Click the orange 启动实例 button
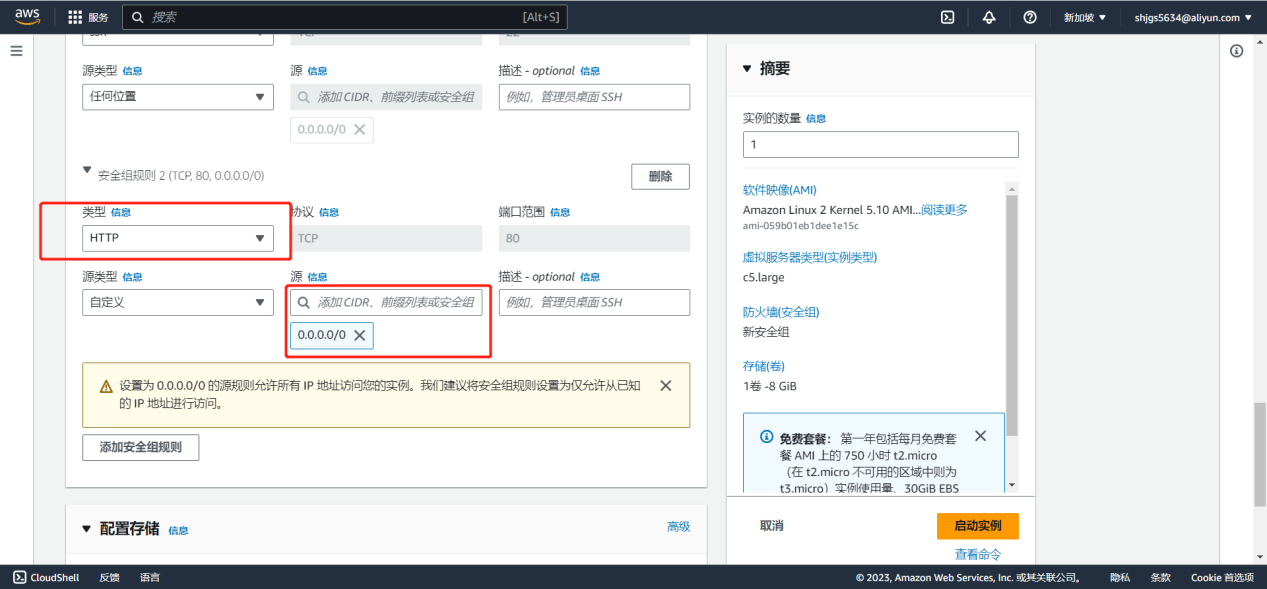The width and height of the screenshot is (1267, 589). [x=977, y=525]
